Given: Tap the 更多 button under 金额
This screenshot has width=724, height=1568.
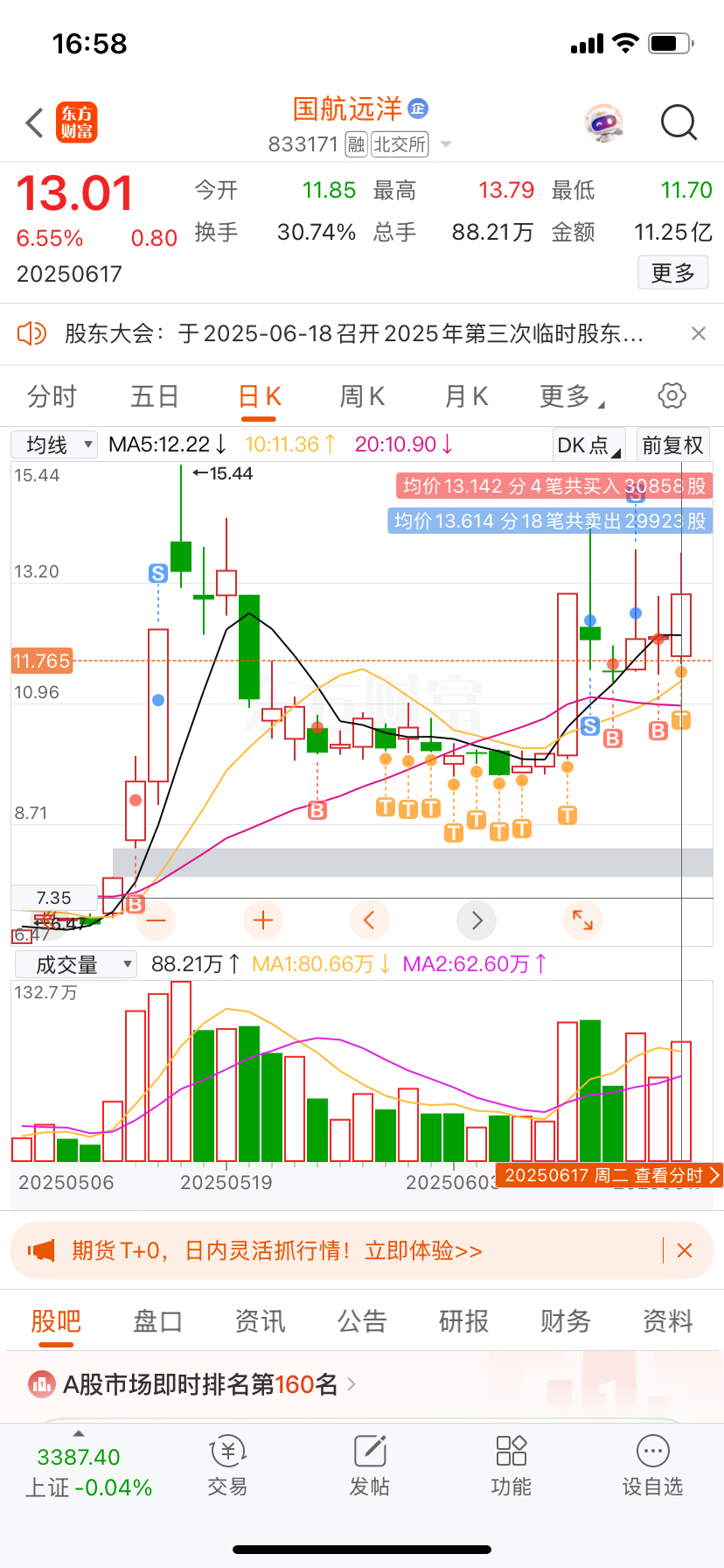Looking at the screenshot, I should pos(672,273).
